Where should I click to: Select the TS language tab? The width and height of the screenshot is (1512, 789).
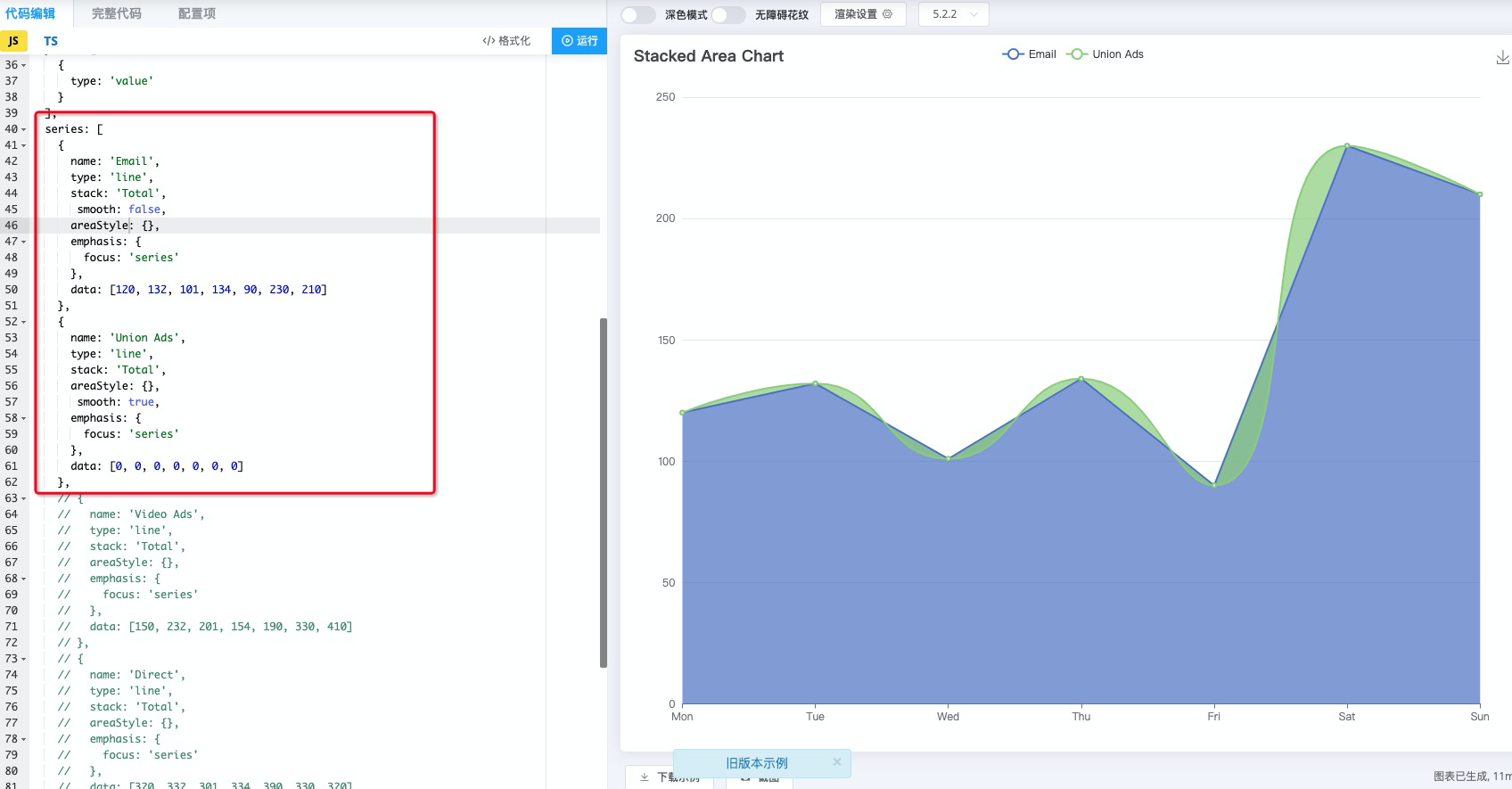(x=51, y=41)
